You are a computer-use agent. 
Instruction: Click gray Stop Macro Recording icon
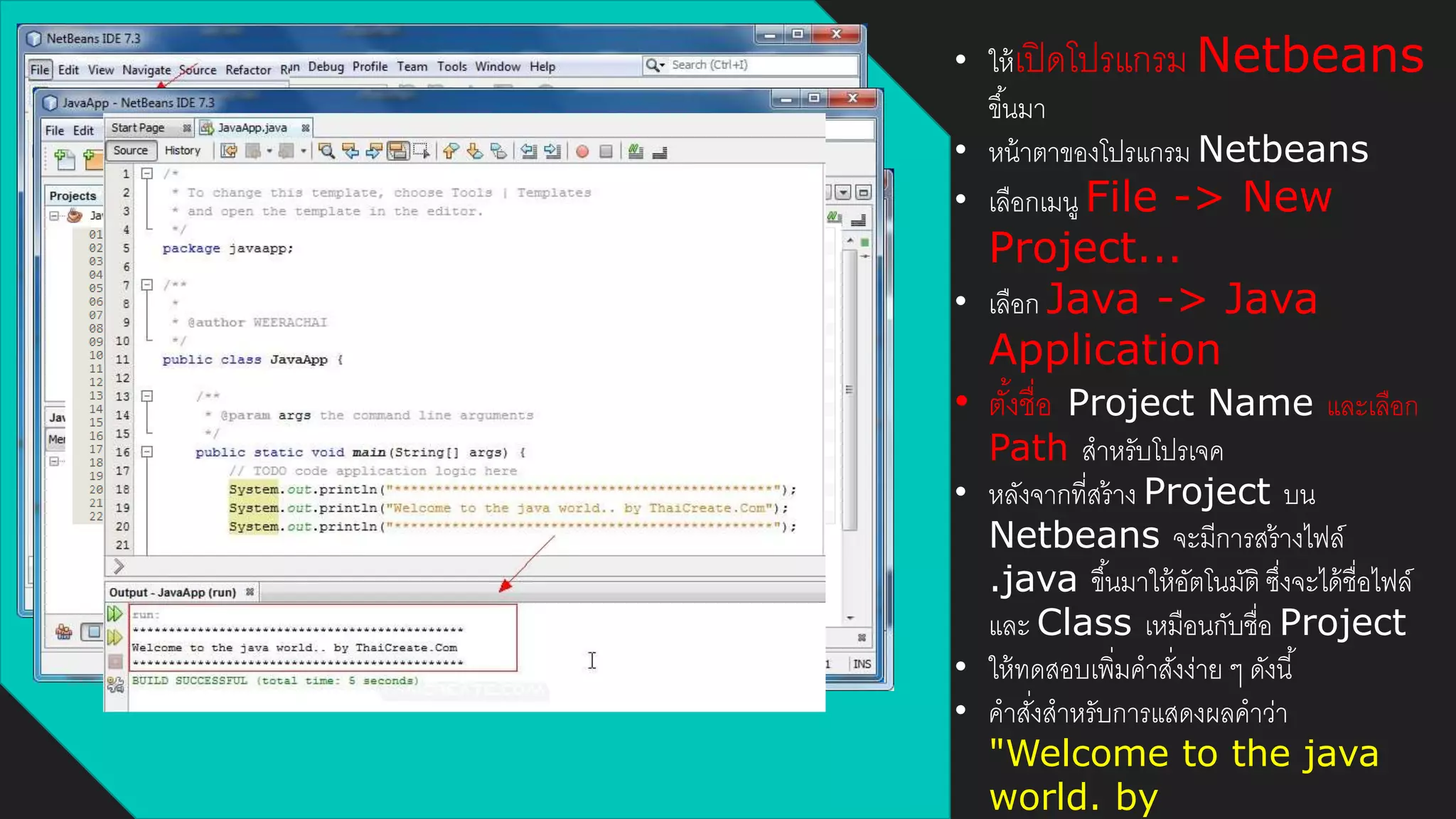pos(606,151)
